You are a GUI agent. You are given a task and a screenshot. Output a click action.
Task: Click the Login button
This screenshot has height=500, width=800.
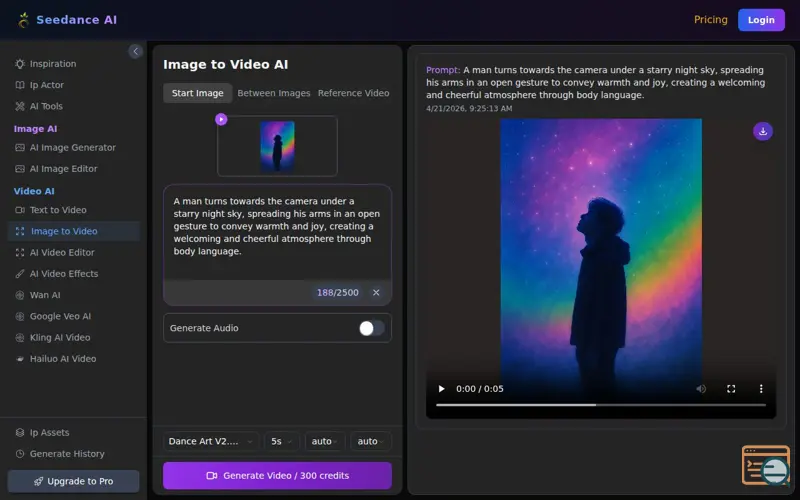[x=761, y=20]
